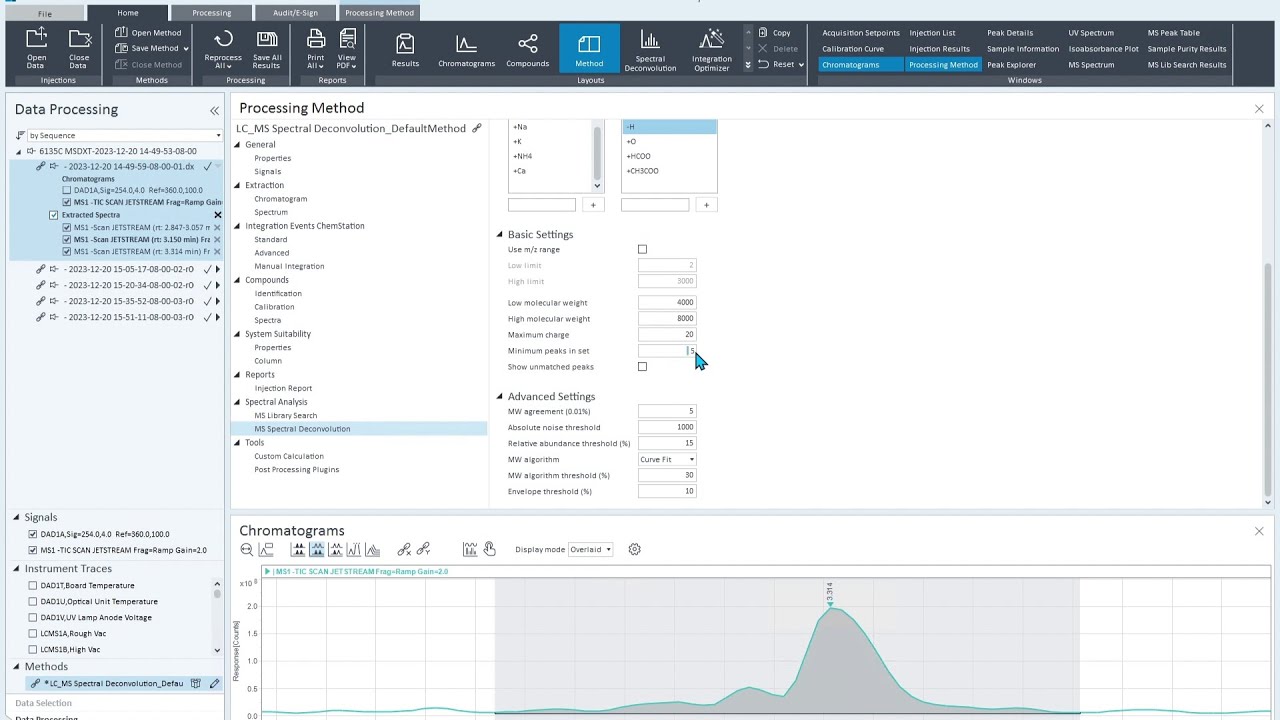Click the unlink X axis icon
This screenshot has height=720, width=1280.
point(404,549)
